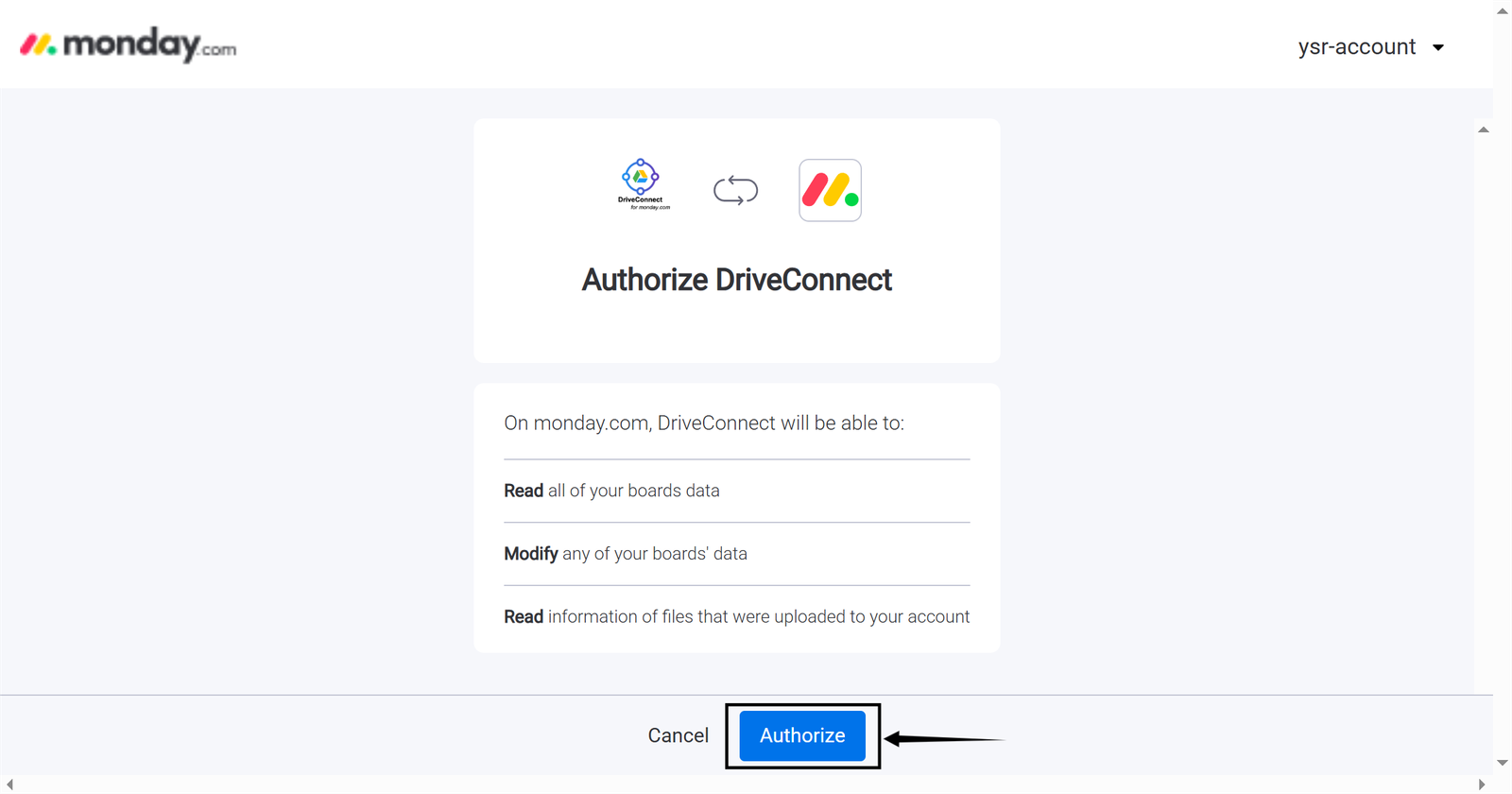Screen dimensions: 1512x794
Task: Click 'On monday.com, DriveConnect will be able to:' text
Action: [704, 423]
